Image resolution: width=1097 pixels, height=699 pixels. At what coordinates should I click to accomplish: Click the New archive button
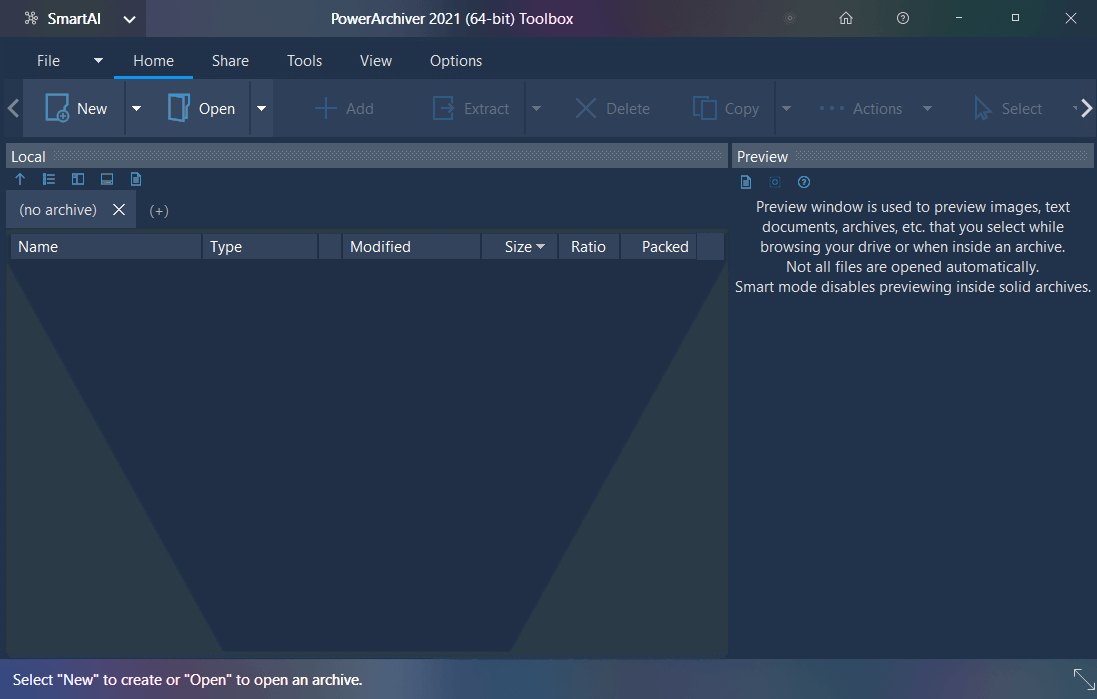point(75,108)
